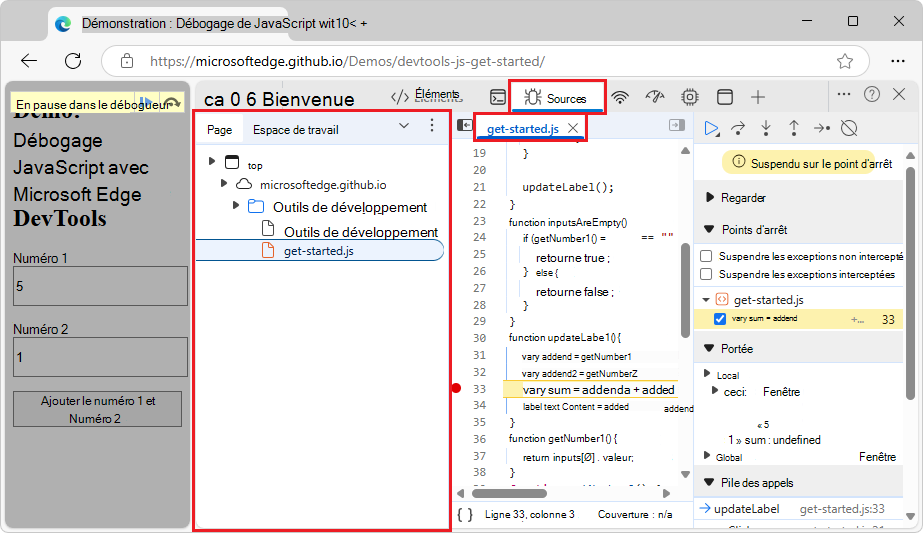The height and width of the screenshot is (533, 923).
Task: Expand the ceci: Fenêtre object
Action: (715, 390)
